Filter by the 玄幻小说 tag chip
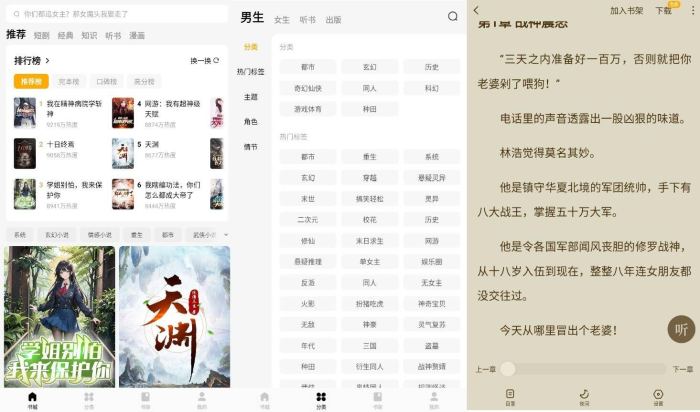Image resolution: width=700 pixels, height=412 pixels. click(57, 235)
